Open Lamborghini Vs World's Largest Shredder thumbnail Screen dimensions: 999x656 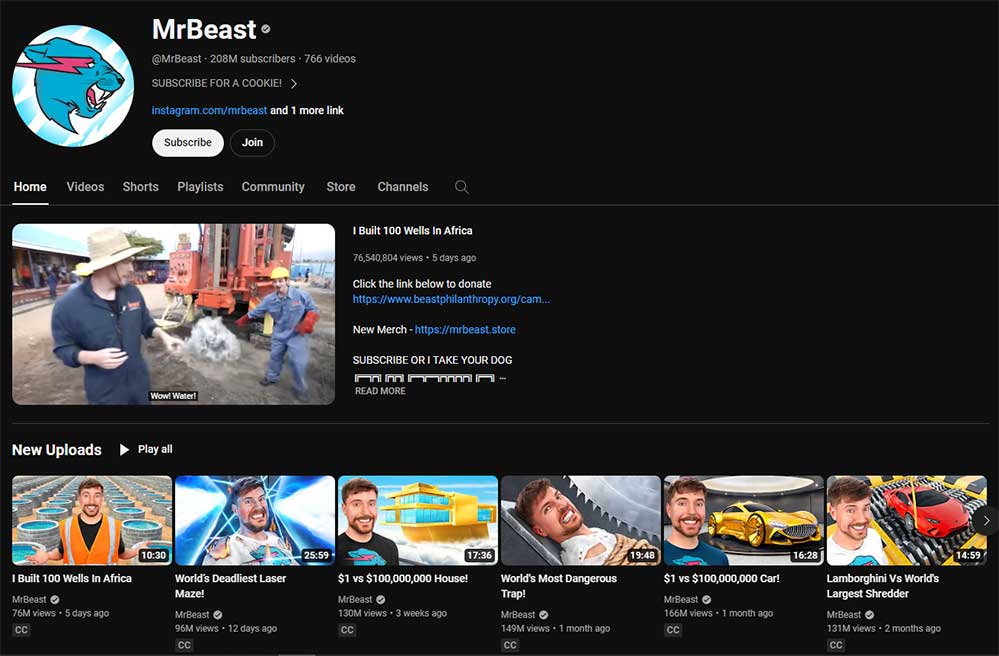tap(907, 520)
